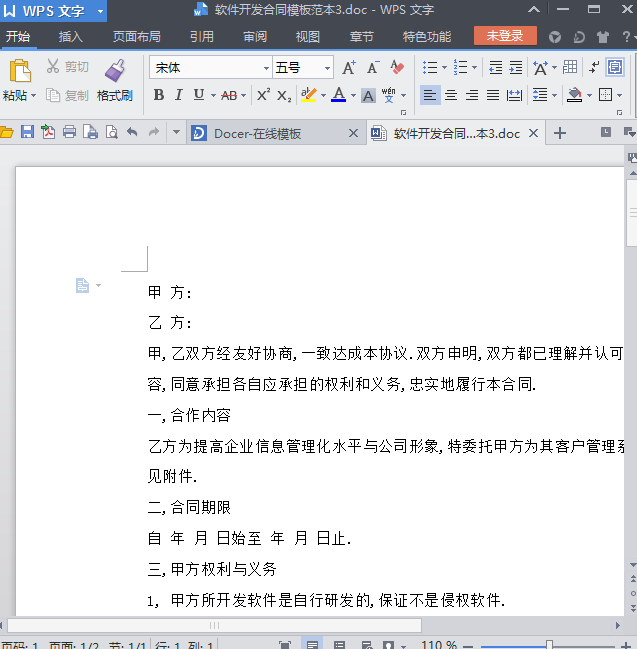Toggle bold formatting

pos(159,95)
